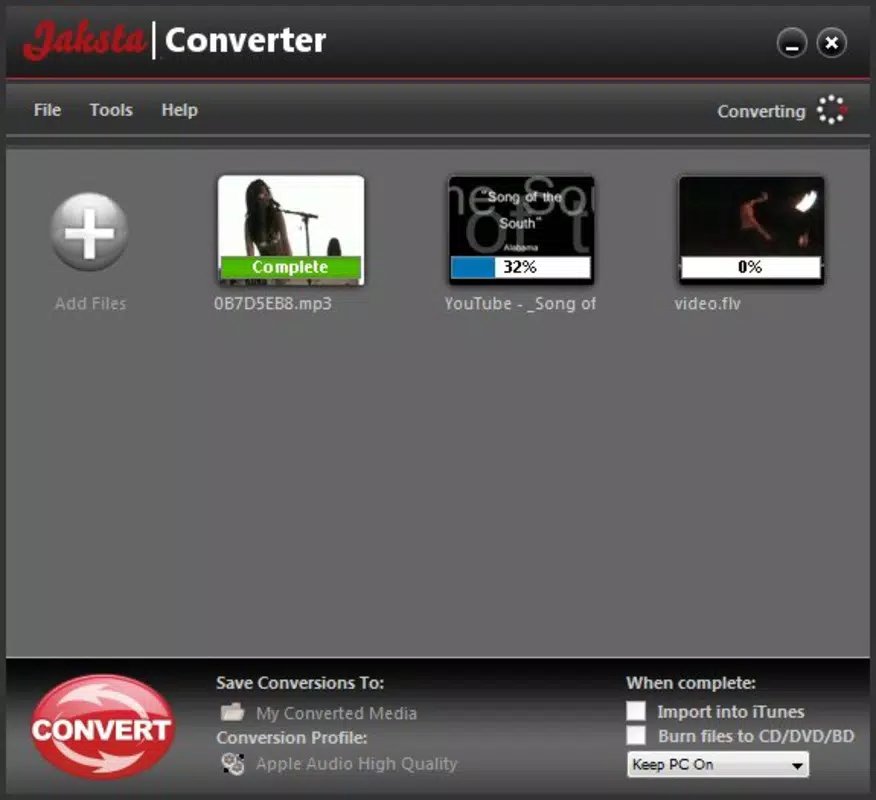Click the Jaksta logo
The width and height of the screenshot is (876, 800).
point(84,41)
